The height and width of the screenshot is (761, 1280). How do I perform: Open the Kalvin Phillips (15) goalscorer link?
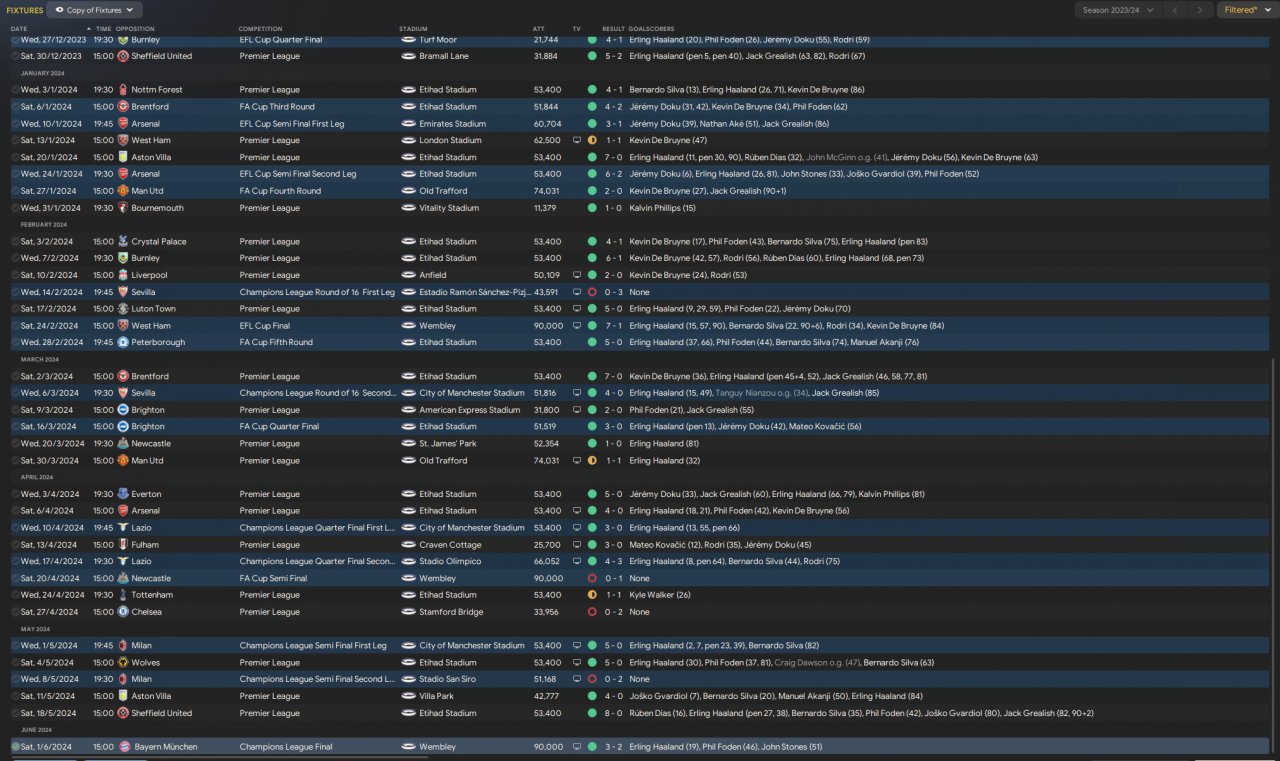[x=662, y=208]
